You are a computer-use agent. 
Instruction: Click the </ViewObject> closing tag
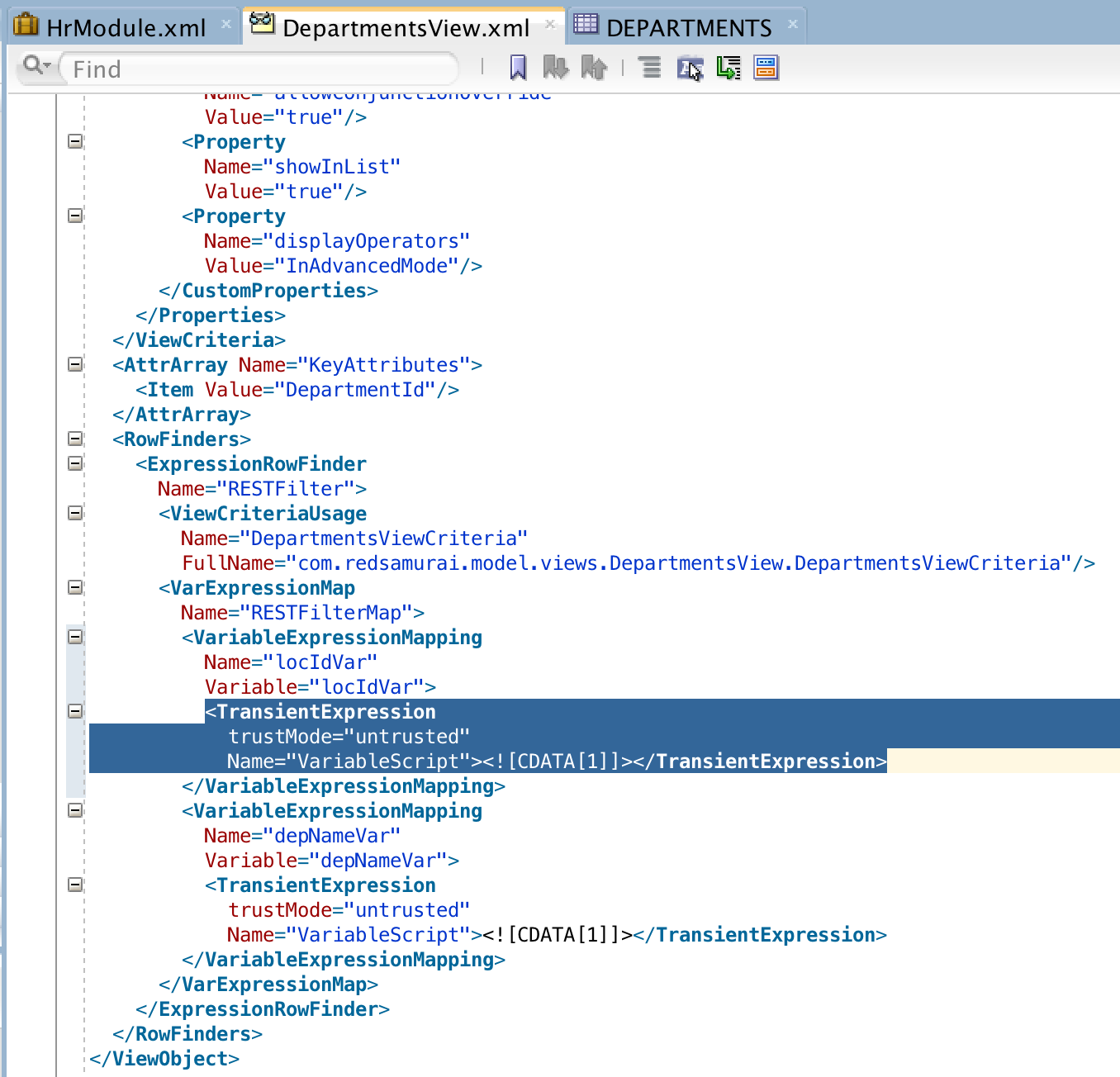[164, 1059]
